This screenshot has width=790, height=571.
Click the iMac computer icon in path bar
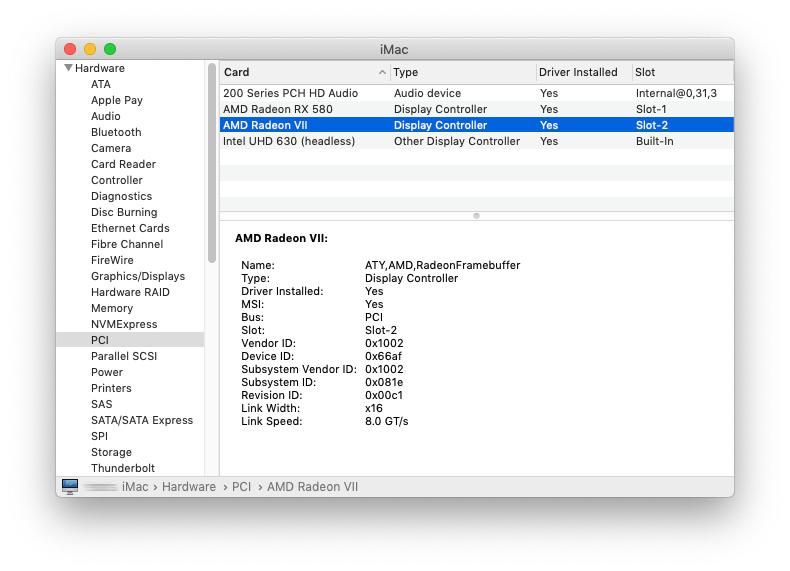click(x=70, y=486)
